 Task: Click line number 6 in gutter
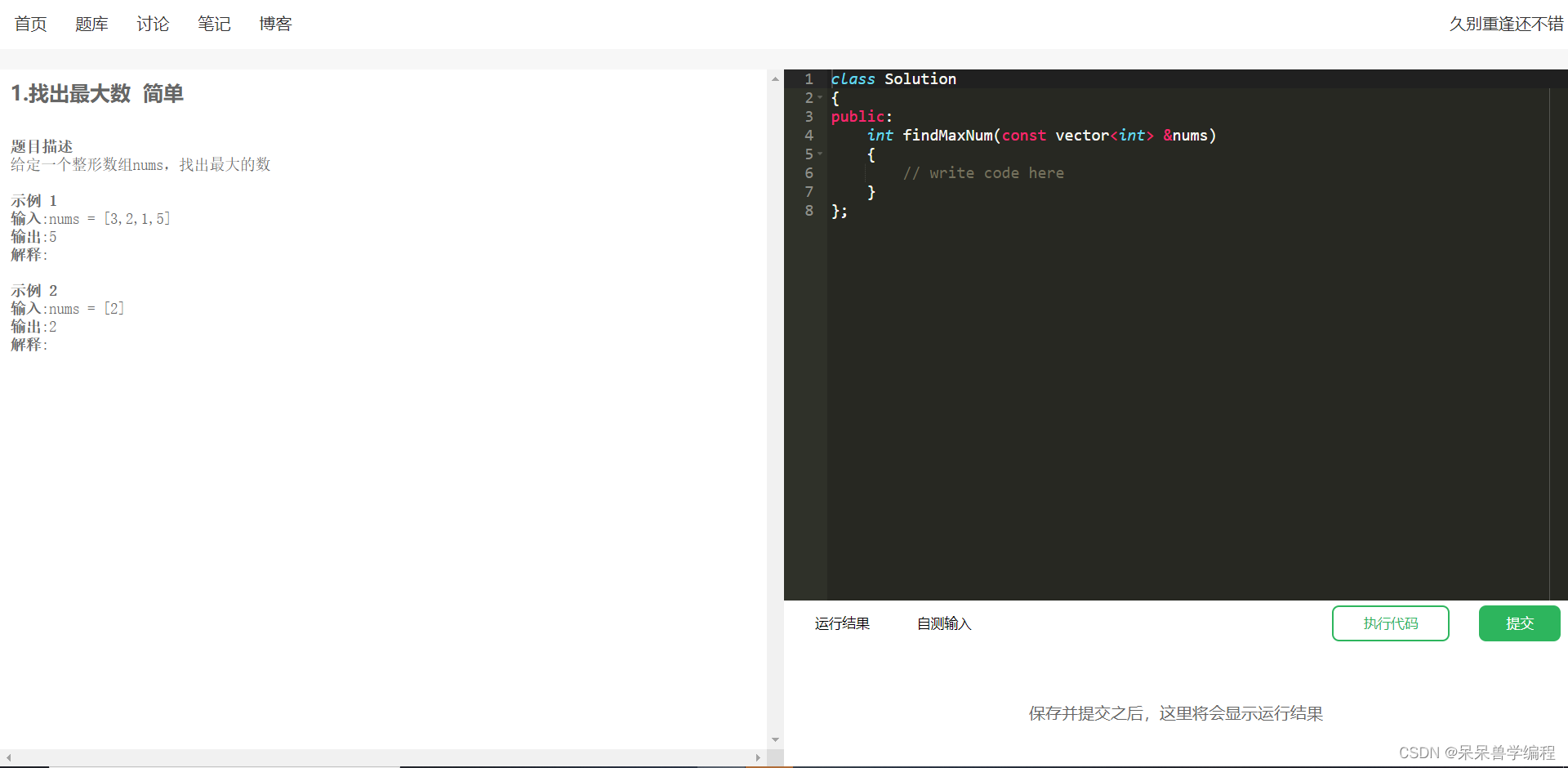point(808,173)
